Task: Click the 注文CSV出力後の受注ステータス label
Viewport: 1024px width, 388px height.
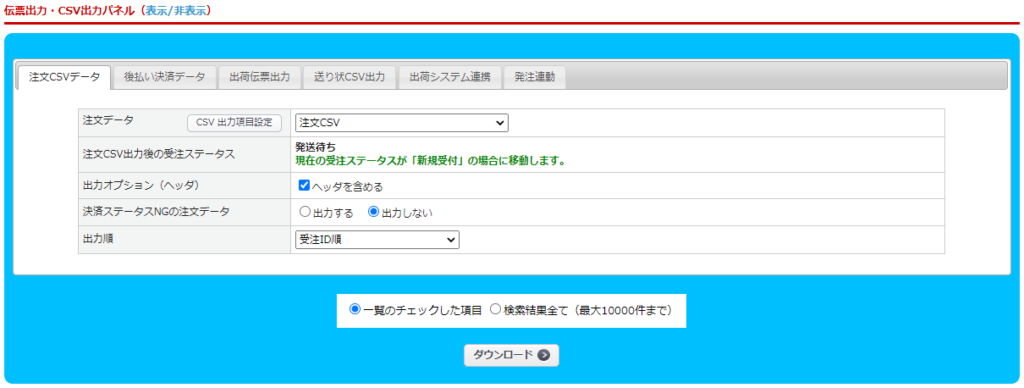Action: coord(159,155)
